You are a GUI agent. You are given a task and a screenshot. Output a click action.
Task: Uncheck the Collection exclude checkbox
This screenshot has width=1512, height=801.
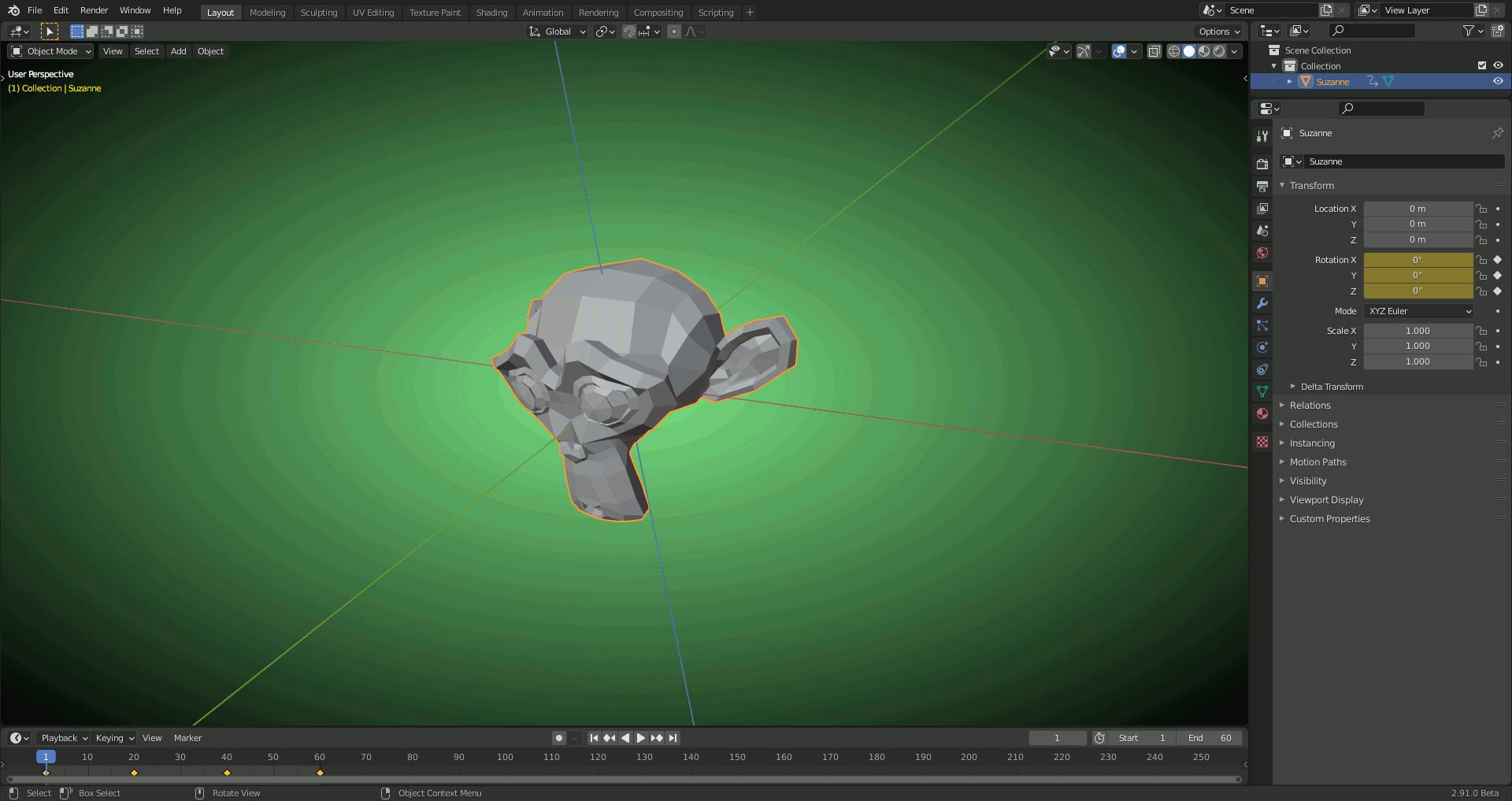(x=1481, y=65)
